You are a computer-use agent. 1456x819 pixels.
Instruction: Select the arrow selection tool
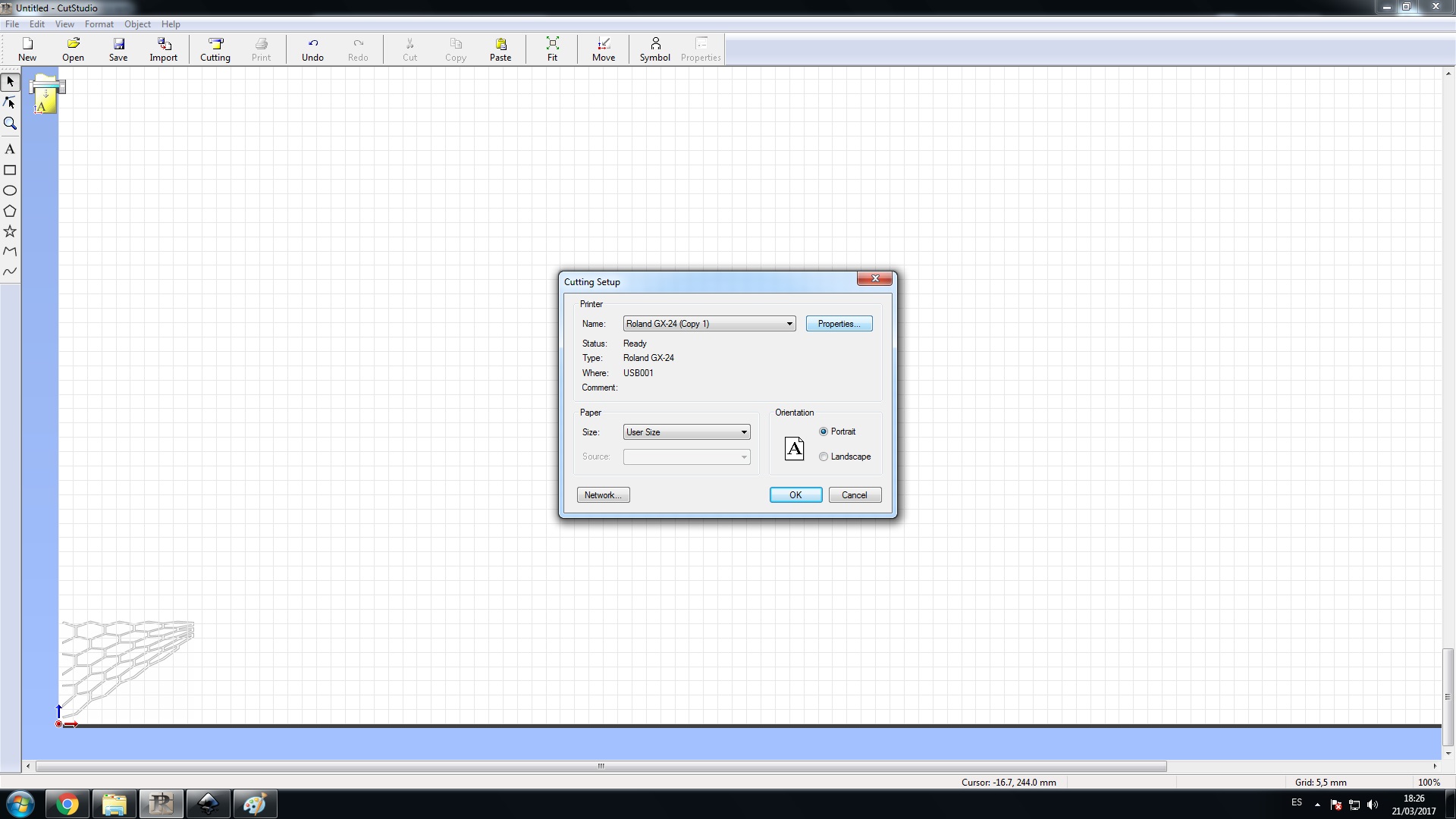coord(10,82)
